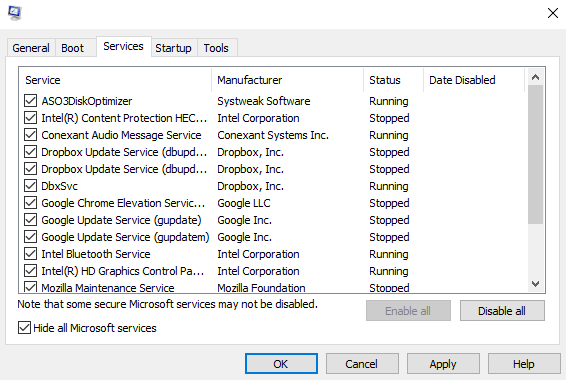The image size is (566, 380).
Task: Open the Tools tab
Action: click(216, 48)
